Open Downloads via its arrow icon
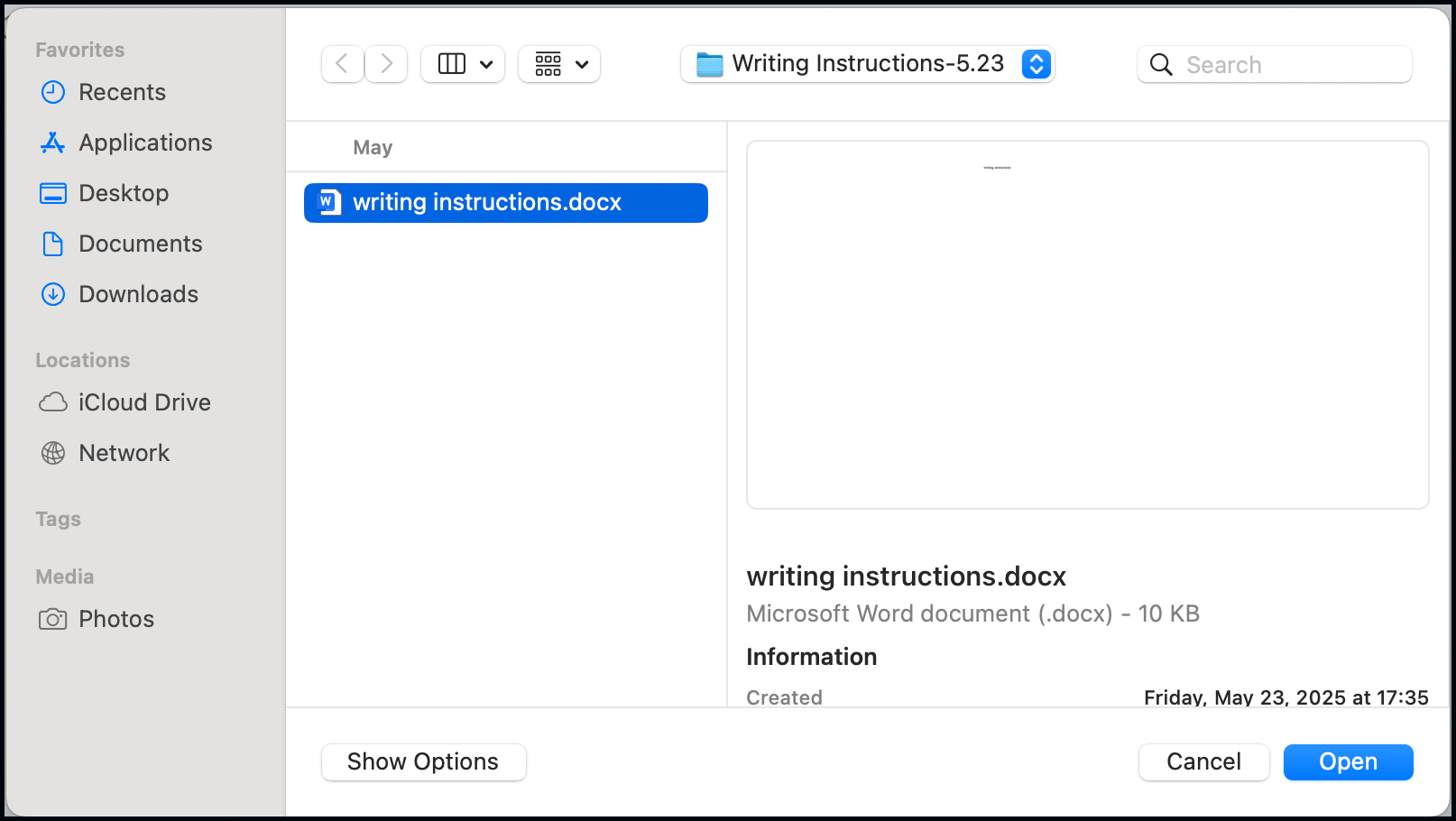This screenshot has height=821, width=1456. [x=53, y=294]
